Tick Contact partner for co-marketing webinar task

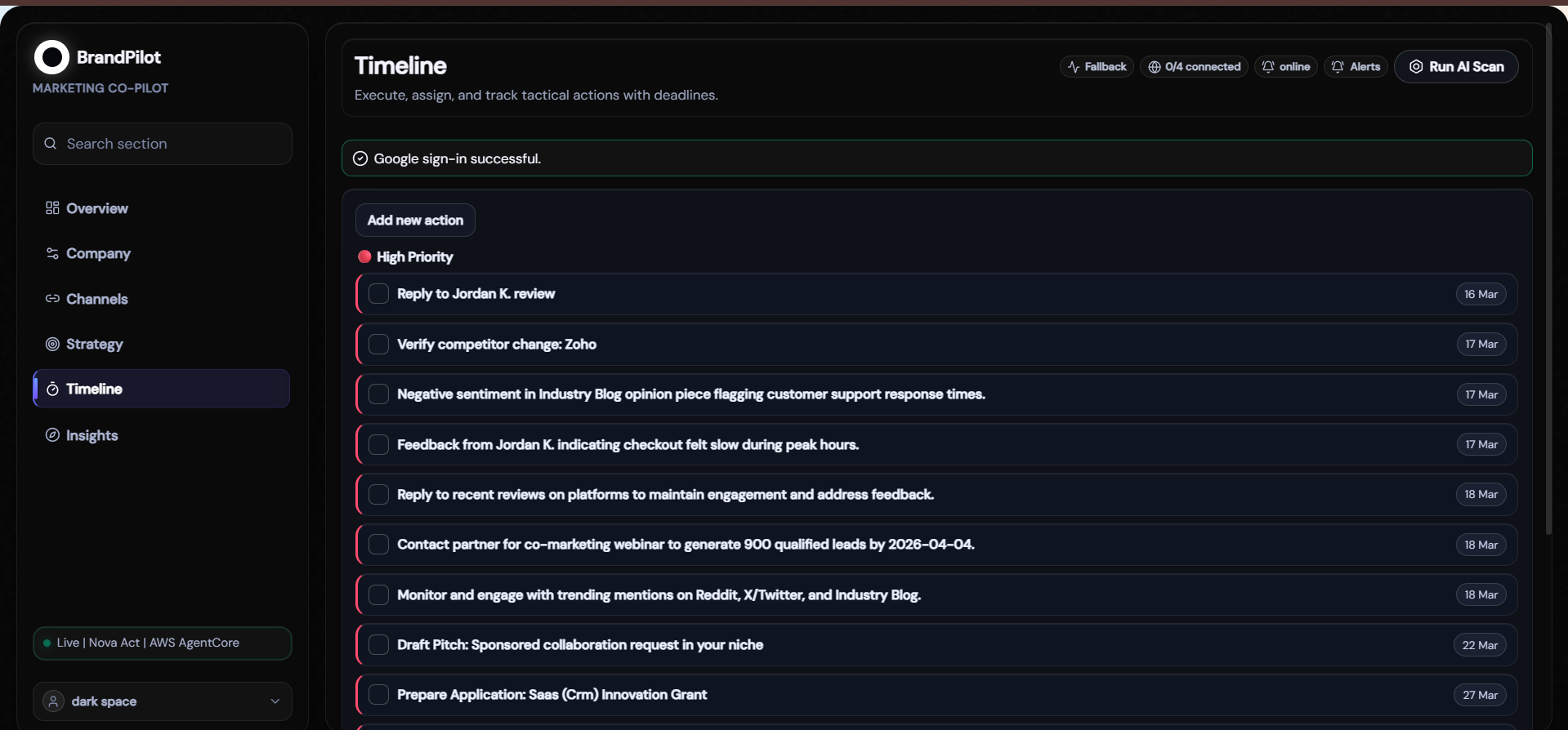[x=378, y=545]
